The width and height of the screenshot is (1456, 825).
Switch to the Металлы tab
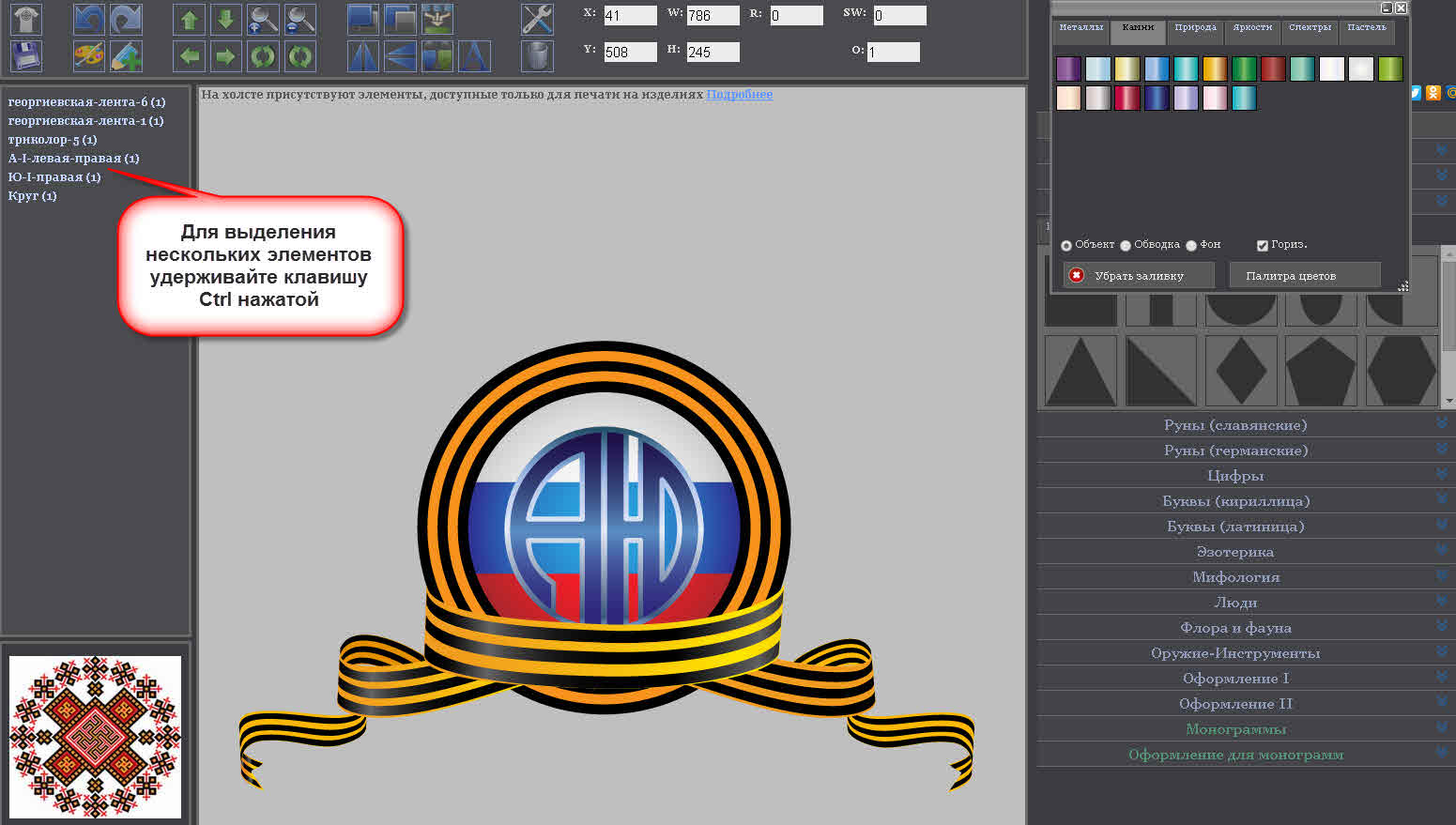1081,31
